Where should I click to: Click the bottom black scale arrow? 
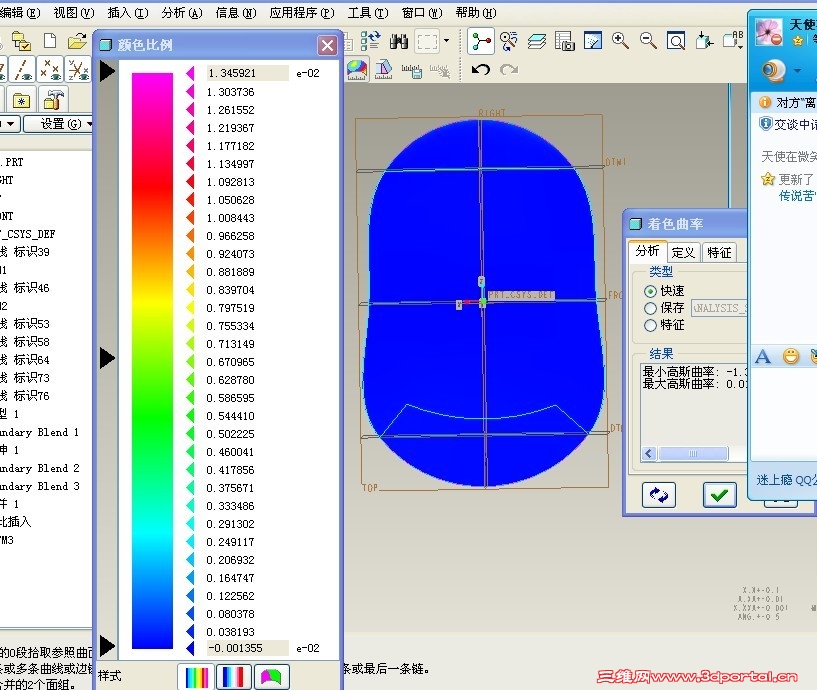107,646
